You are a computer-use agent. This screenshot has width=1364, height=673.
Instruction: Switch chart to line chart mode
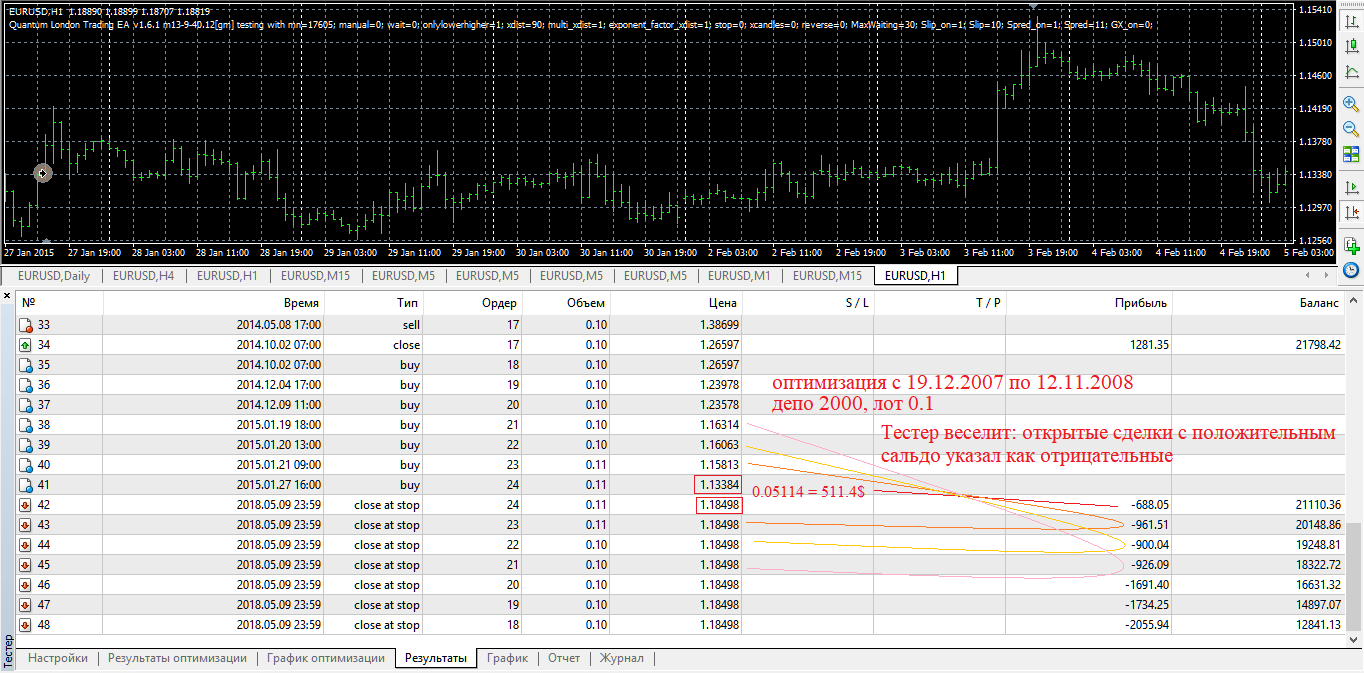[x=1351, y=72]
